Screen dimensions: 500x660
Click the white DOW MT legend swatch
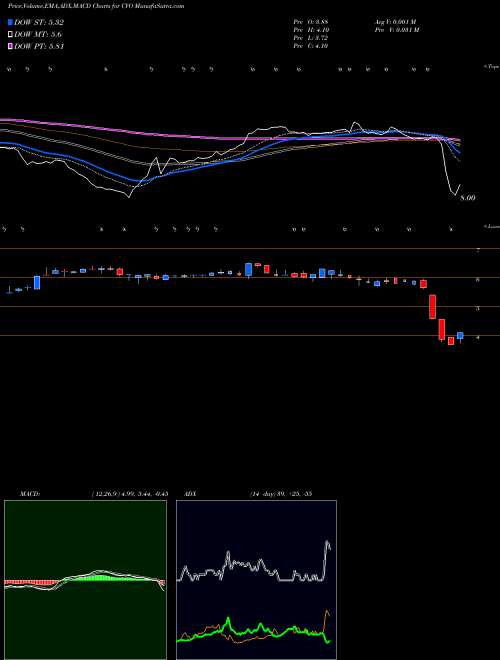pyautogui.click(x=10, y=34)
